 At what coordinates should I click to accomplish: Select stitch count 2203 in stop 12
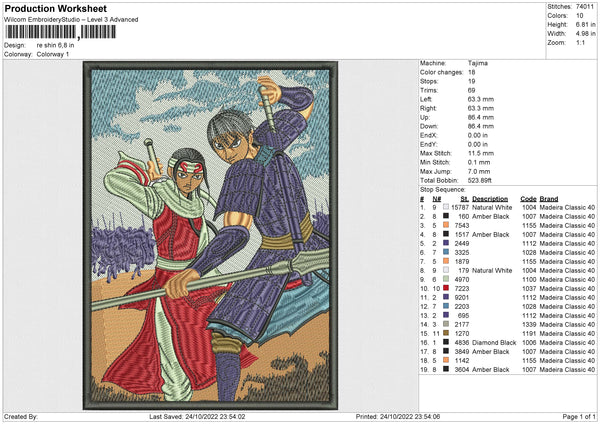pos(462,307)
